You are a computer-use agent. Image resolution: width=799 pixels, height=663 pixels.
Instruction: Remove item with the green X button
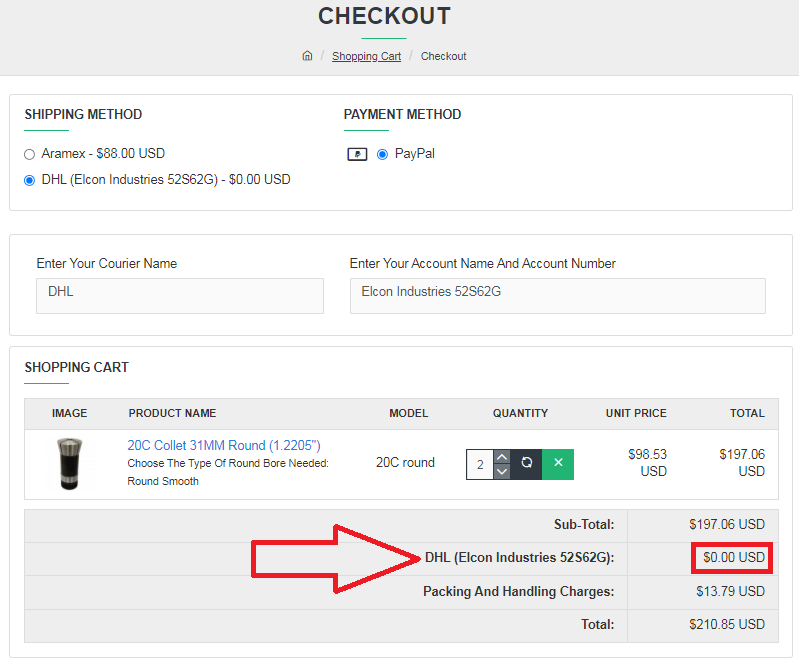(558, 464)
